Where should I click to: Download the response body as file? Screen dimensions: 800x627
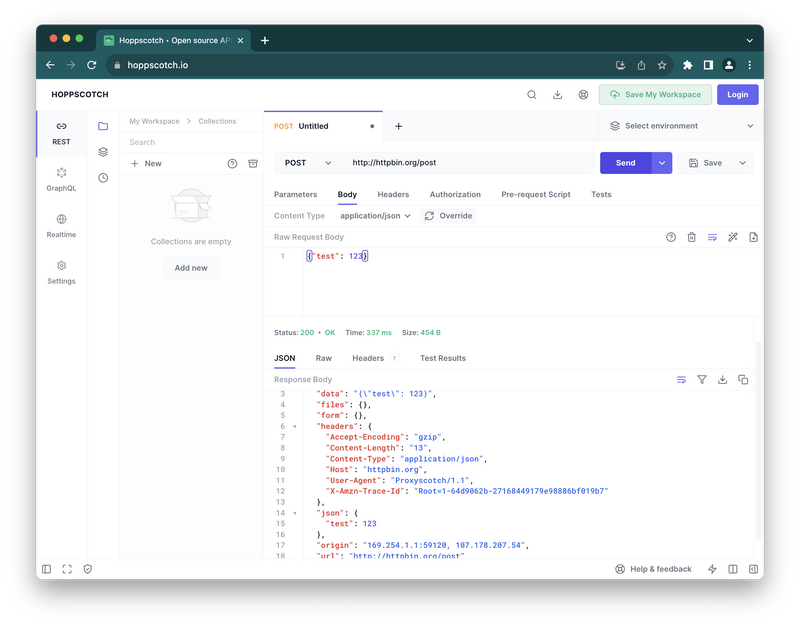tap(722, 380)
